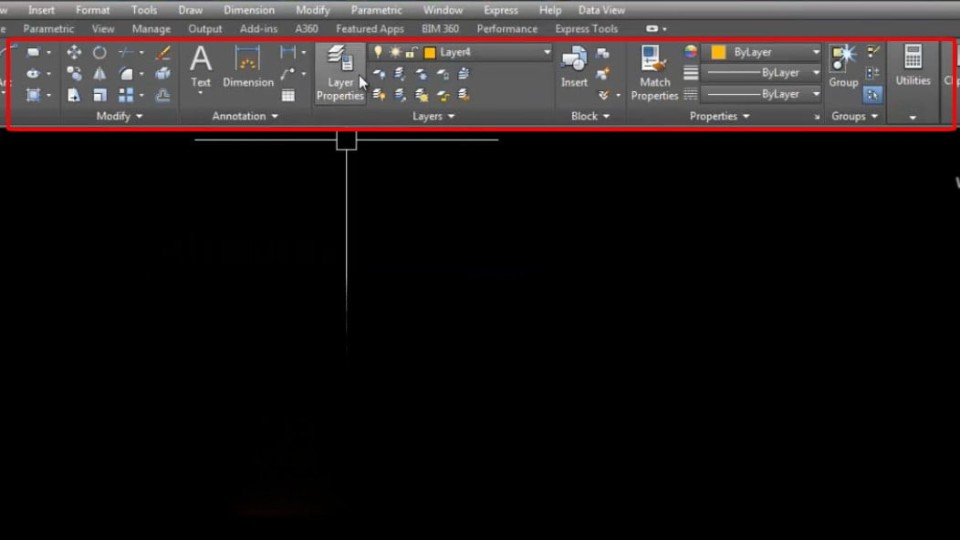Viewport: 960px width, 540px height.
Task: Click the Erase tool icon
Action: pos(163,52)
